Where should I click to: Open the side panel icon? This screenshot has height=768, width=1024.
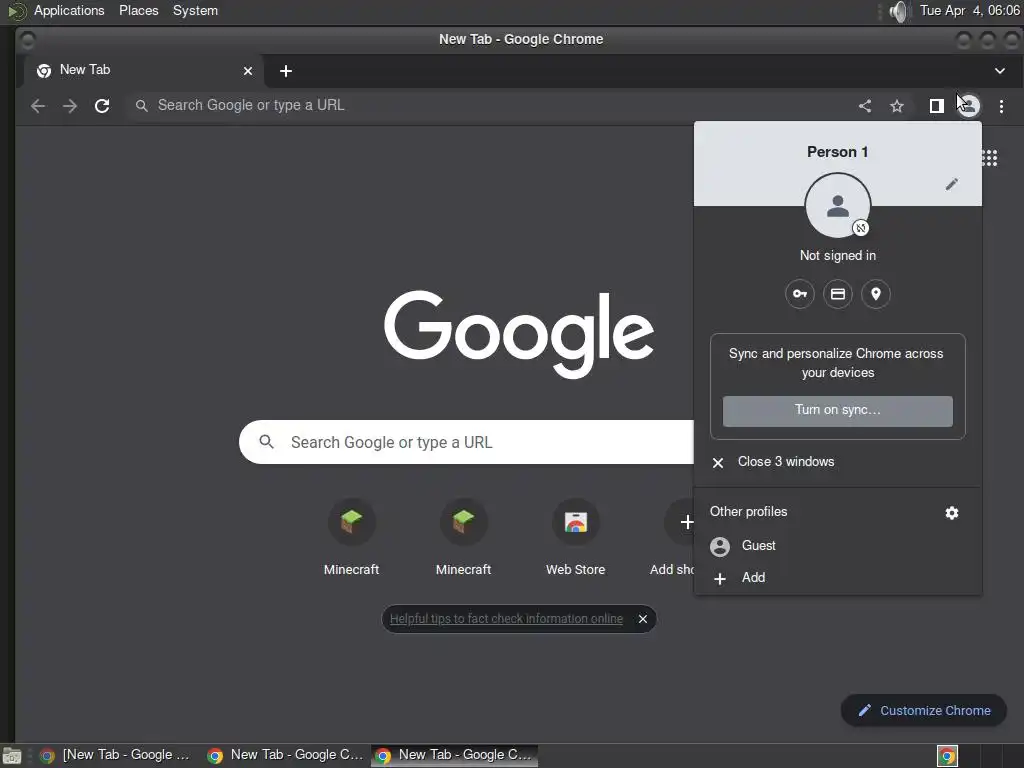click(x=936, y=106)
